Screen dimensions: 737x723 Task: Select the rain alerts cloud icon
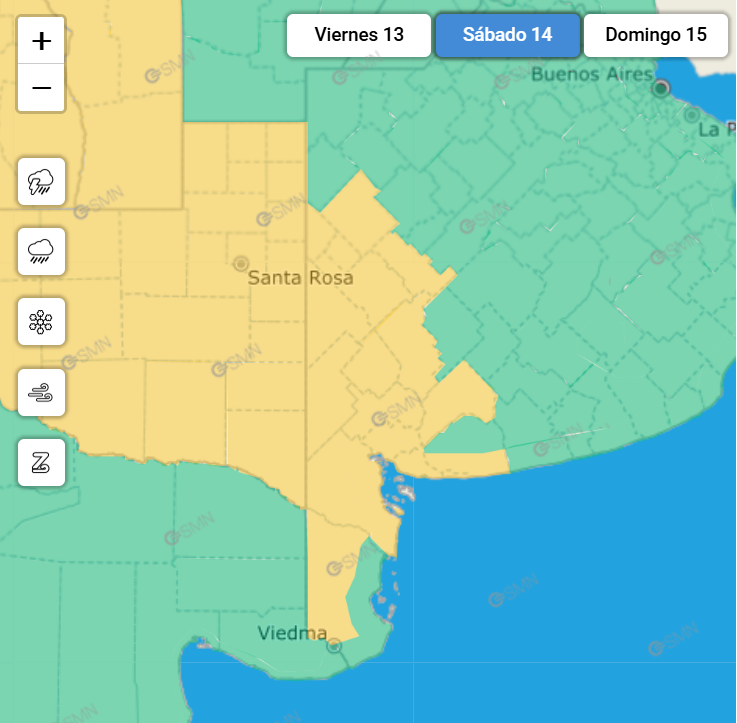(x=41, y=251)
